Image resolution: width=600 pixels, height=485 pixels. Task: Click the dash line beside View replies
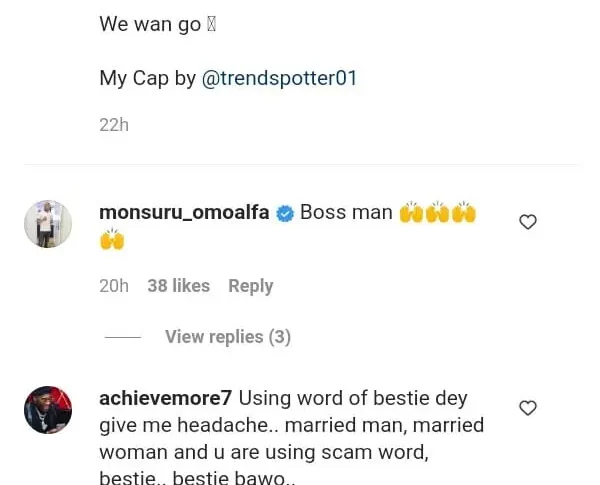point(123,337)
